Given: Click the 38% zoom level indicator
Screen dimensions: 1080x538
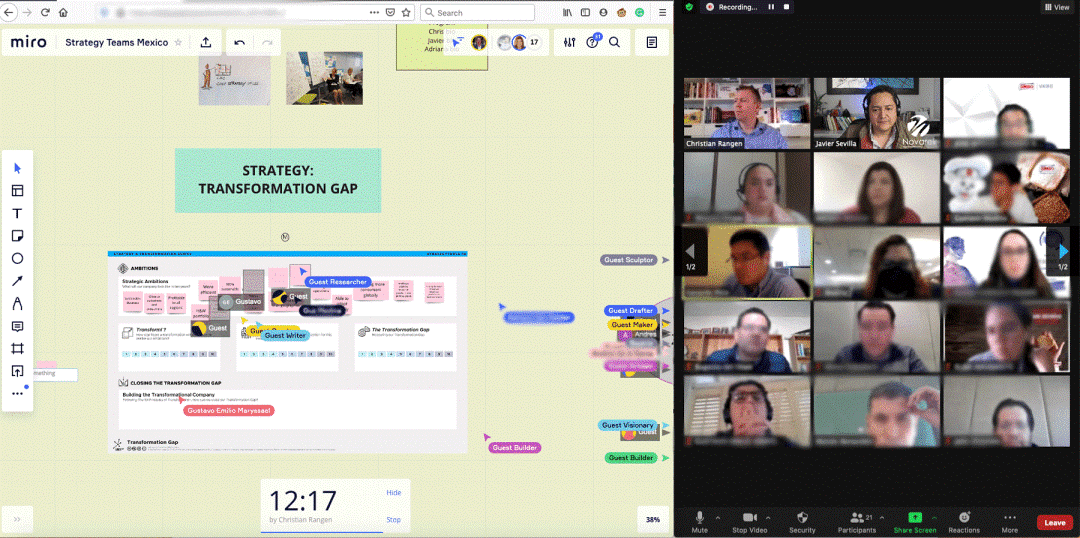Looking at the screenshot, I should (x=652, y=519).
